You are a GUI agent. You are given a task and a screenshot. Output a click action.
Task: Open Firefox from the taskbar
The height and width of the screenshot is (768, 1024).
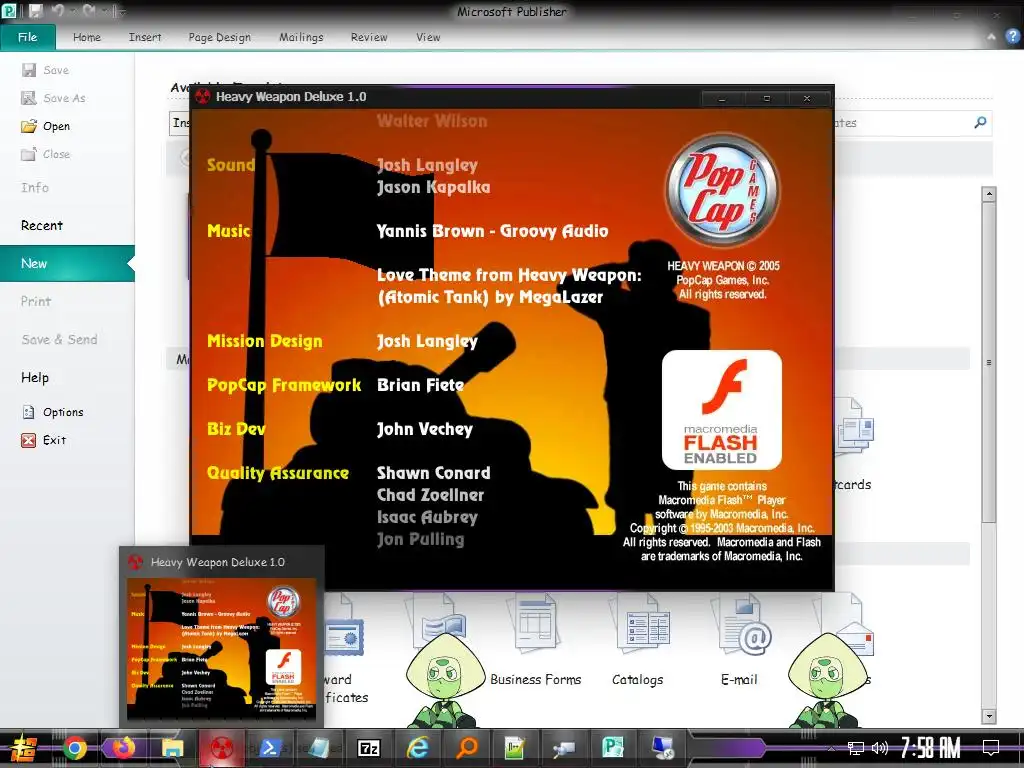(123, 748)
